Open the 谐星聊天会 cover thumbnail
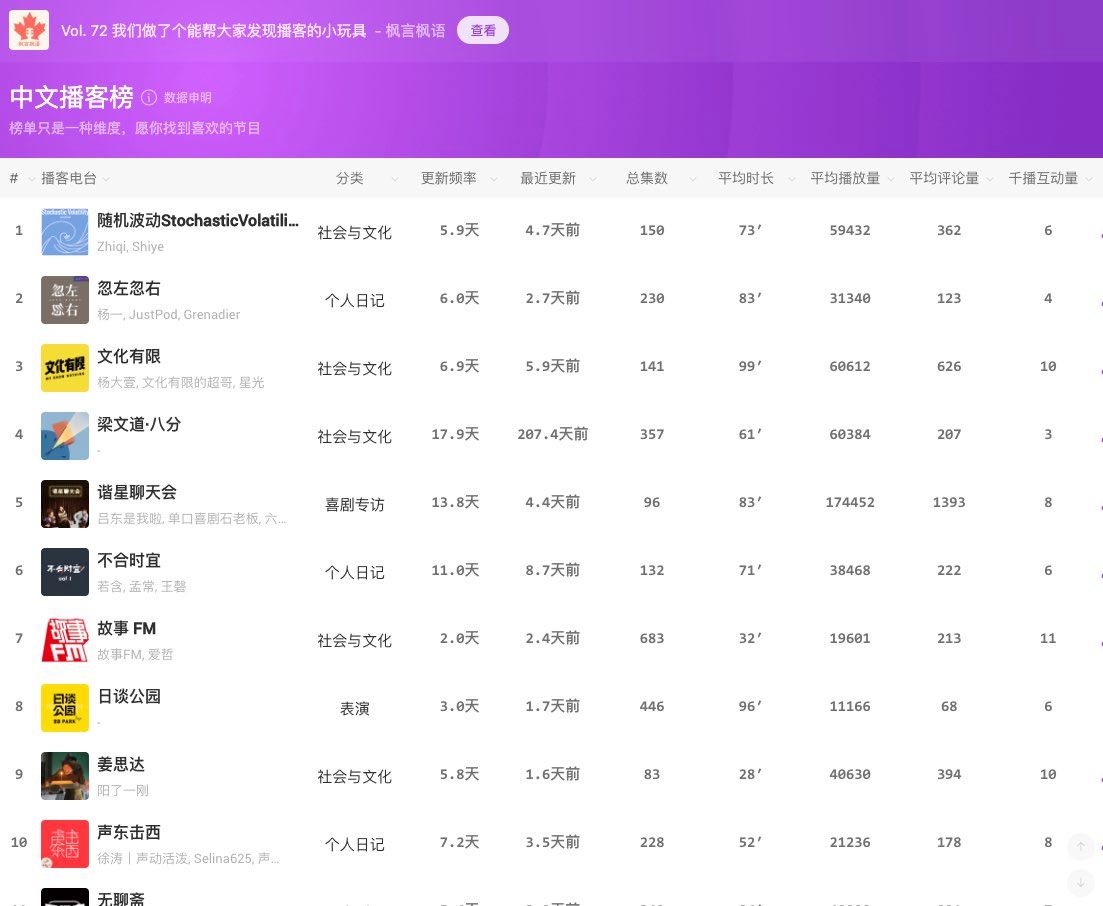The height and width of the screenshot is (906, 1103). [x=65, y=504]
